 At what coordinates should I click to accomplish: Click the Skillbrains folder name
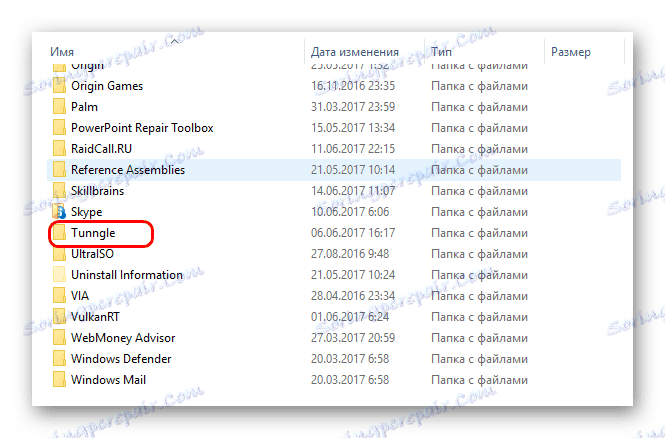98,191
